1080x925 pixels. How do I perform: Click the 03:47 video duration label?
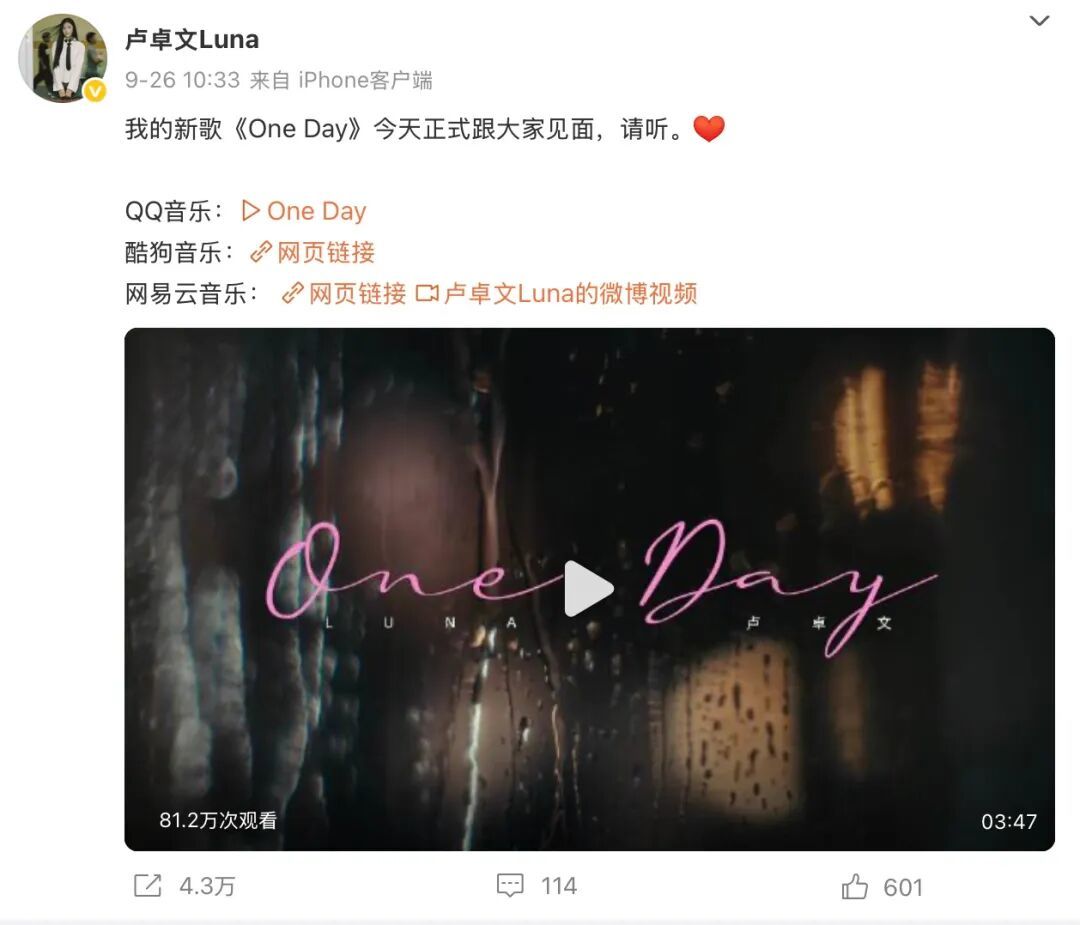point(1009,821)
